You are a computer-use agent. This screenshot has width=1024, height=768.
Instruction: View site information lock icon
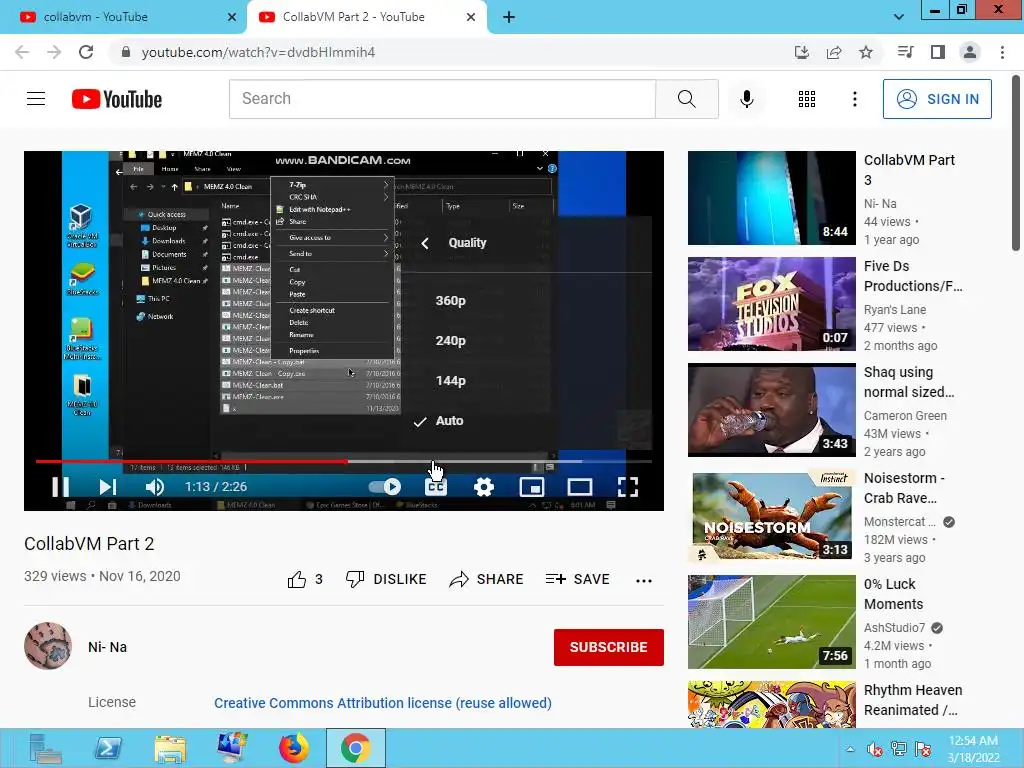click(126, 52)
